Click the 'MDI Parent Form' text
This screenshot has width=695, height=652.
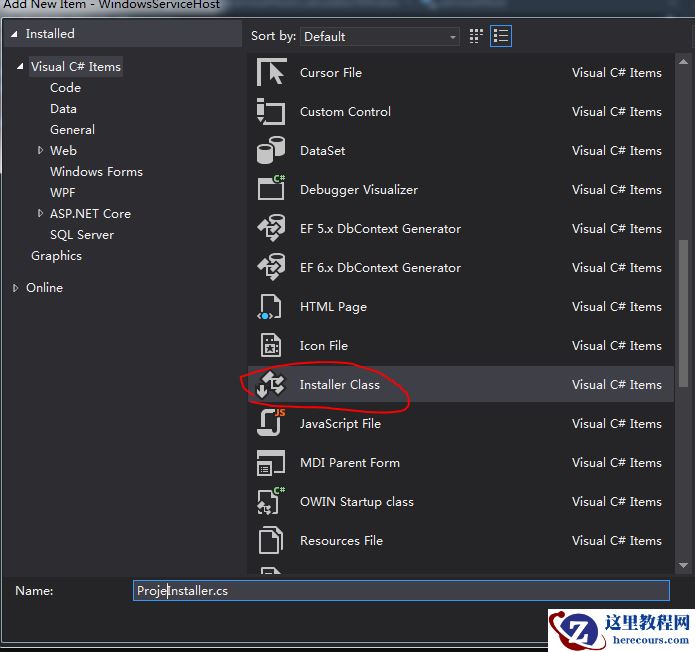[x=350, y=462]
